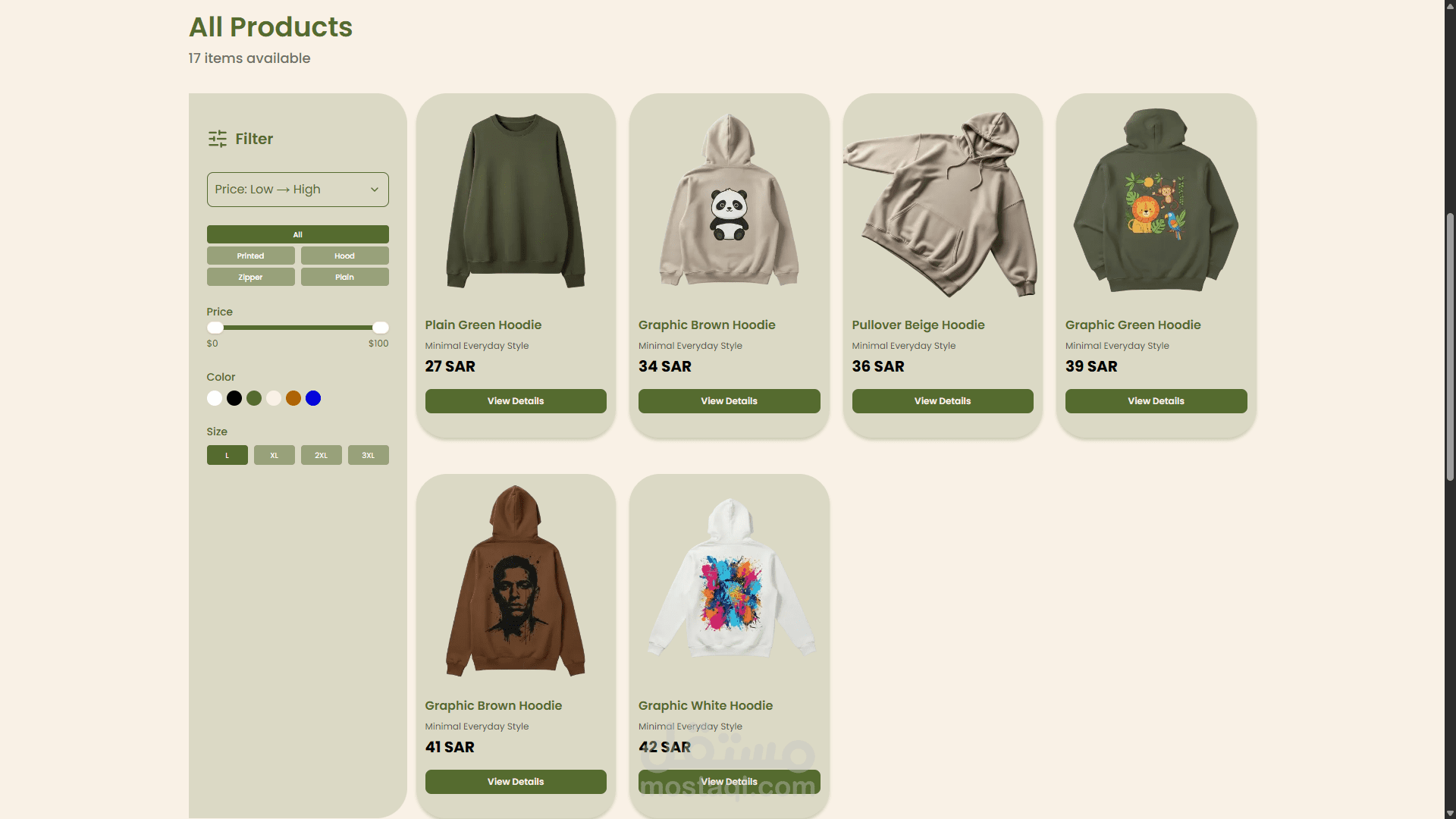The image size is (1456, 819).
Task: Filter products by Hood category
Action: 344,256
